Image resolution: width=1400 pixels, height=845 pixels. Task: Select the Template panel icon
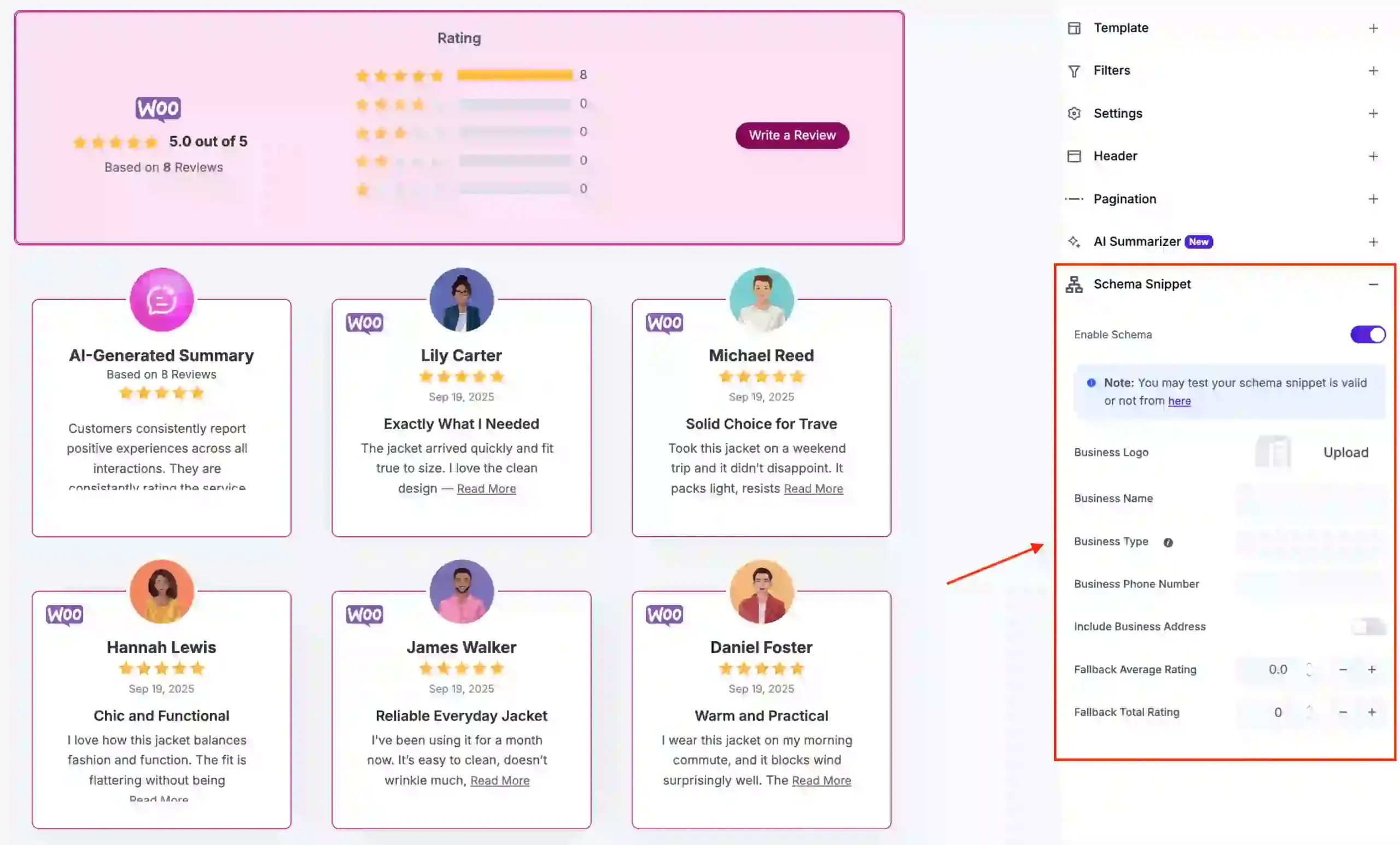1075,27
